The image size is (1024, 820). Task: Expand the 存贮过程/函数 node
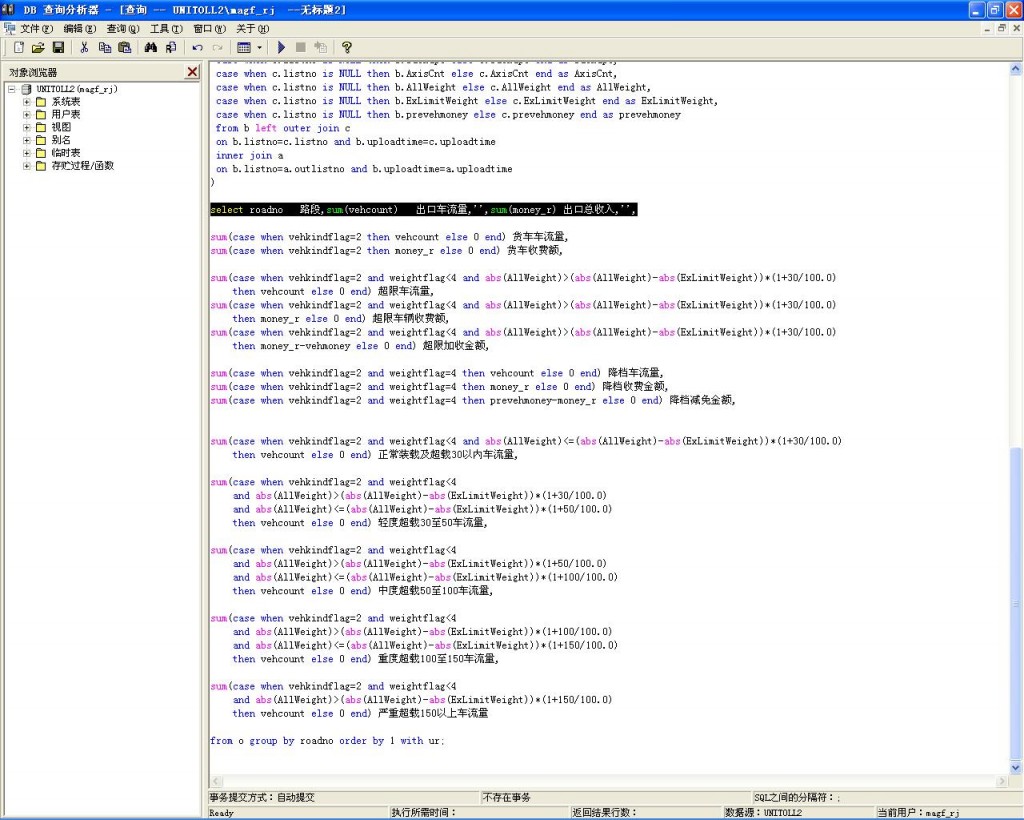coord(28,166)
